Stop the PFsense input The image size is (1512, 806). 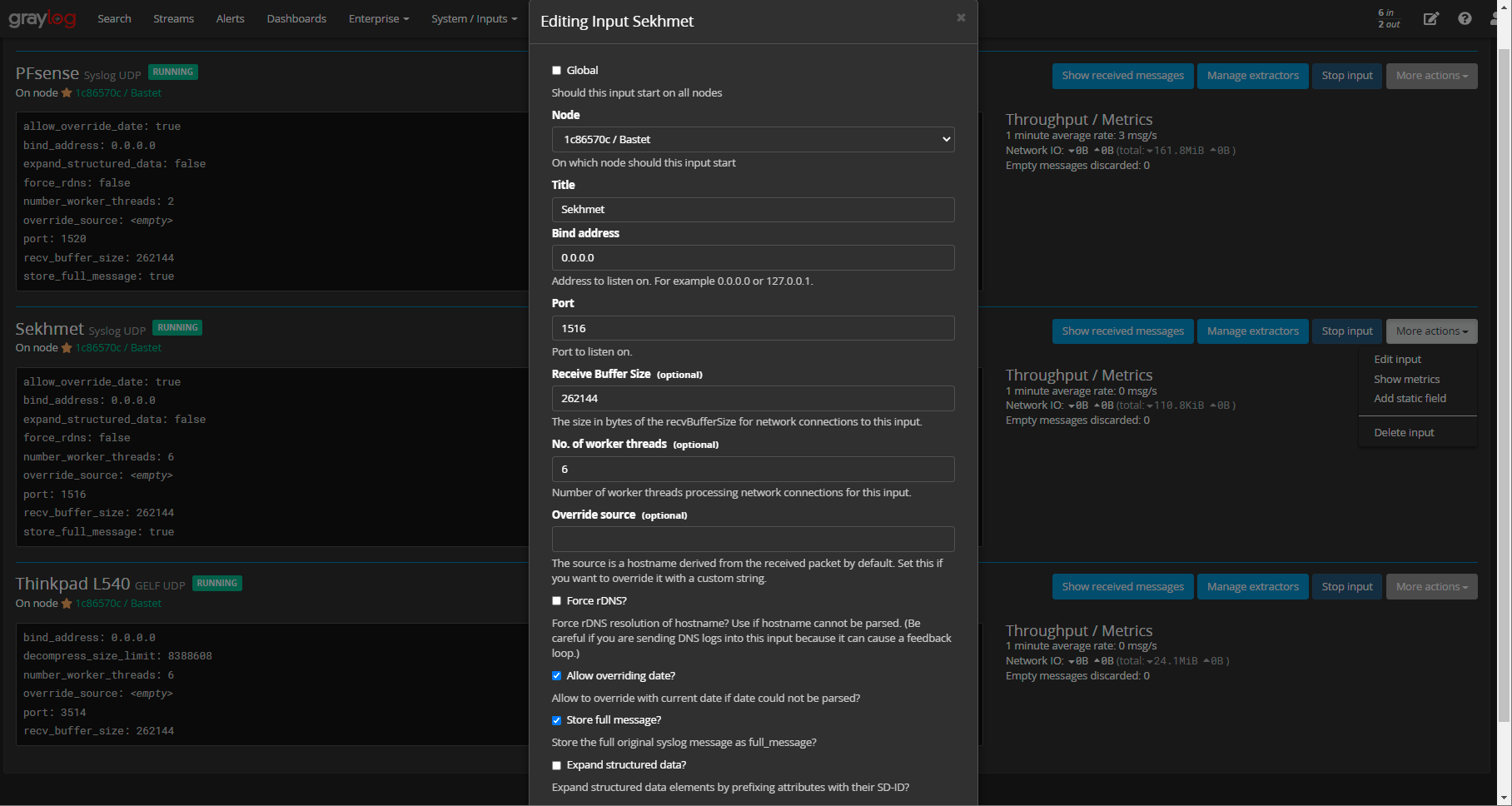tap(1346, 76)
